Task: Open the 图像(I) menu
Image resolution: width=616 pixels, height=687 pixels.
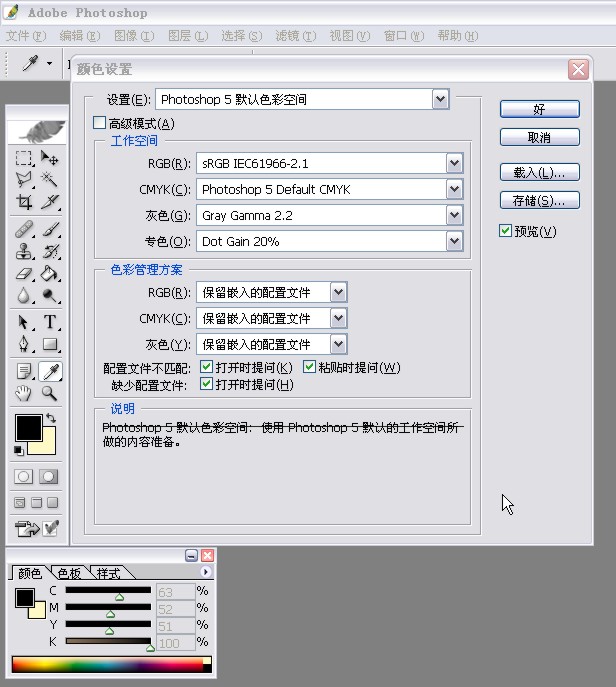Action: pos(134,35)
